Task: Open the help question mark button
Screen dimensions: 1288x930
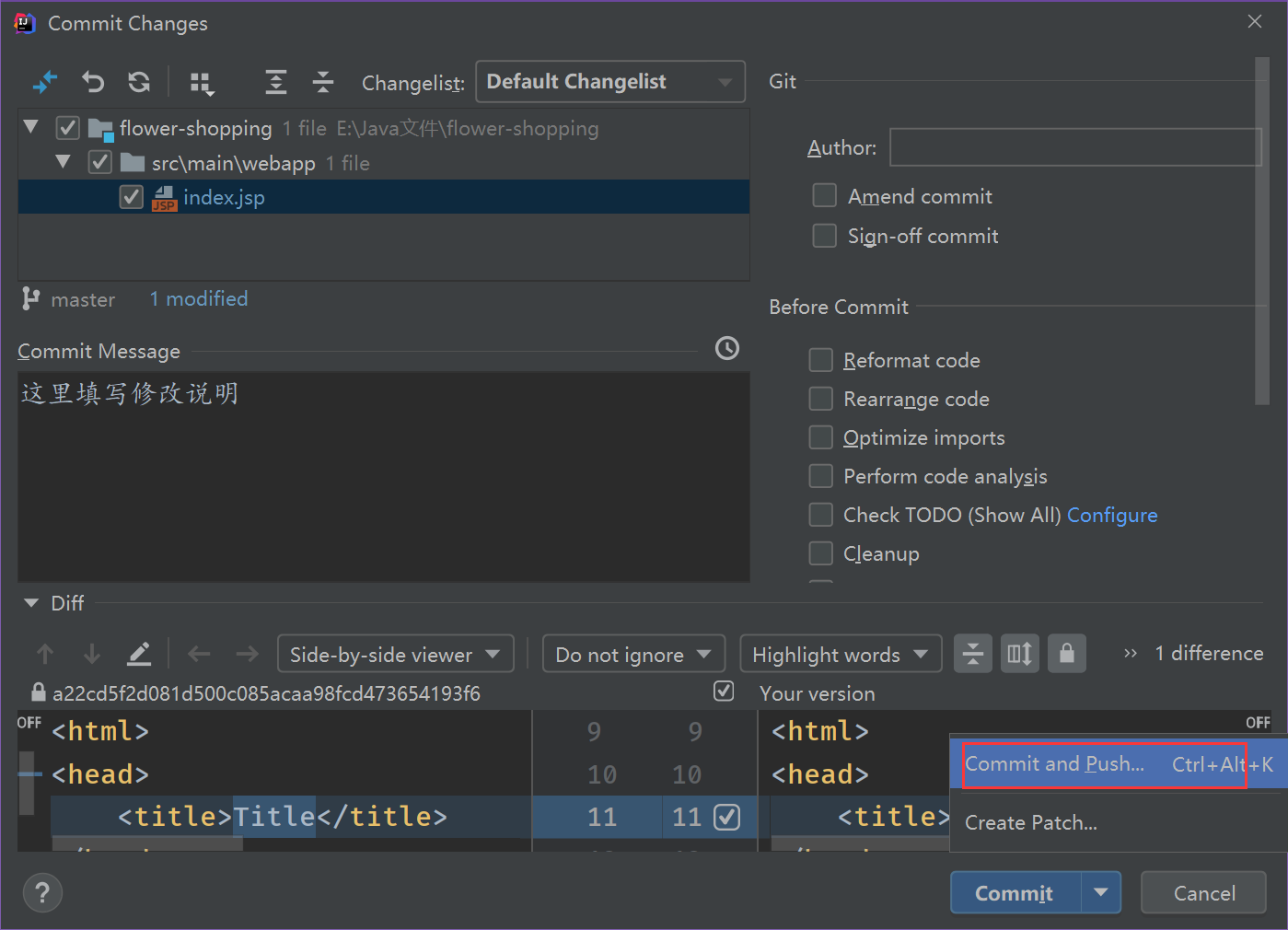Action: (42, 892)
